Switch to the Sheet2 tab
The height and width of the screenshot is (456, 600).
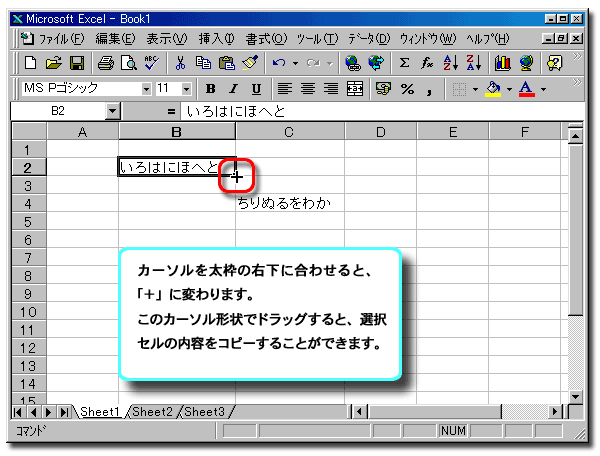coord(152,412)
